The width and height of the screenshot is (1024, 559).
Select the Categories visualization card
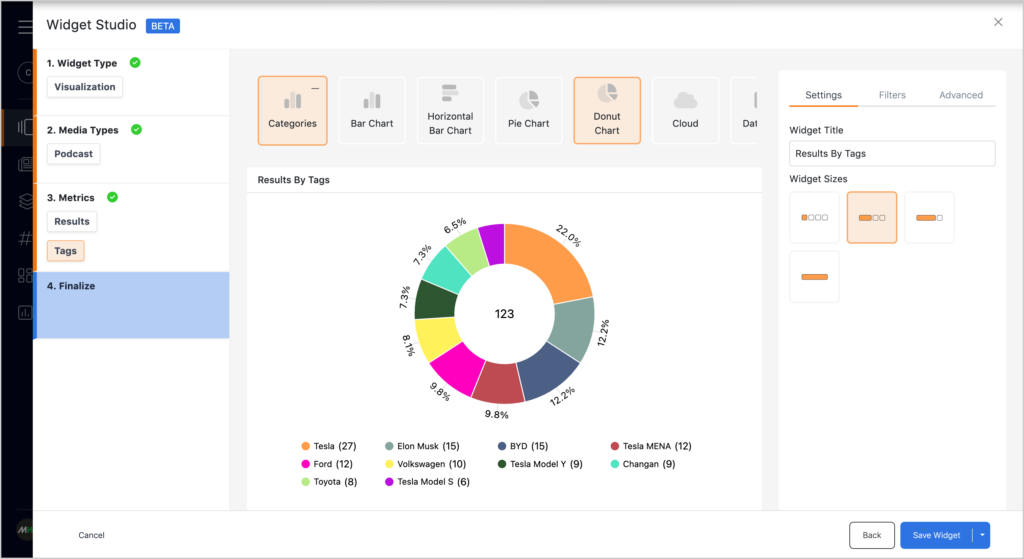[x=292, y=110]
